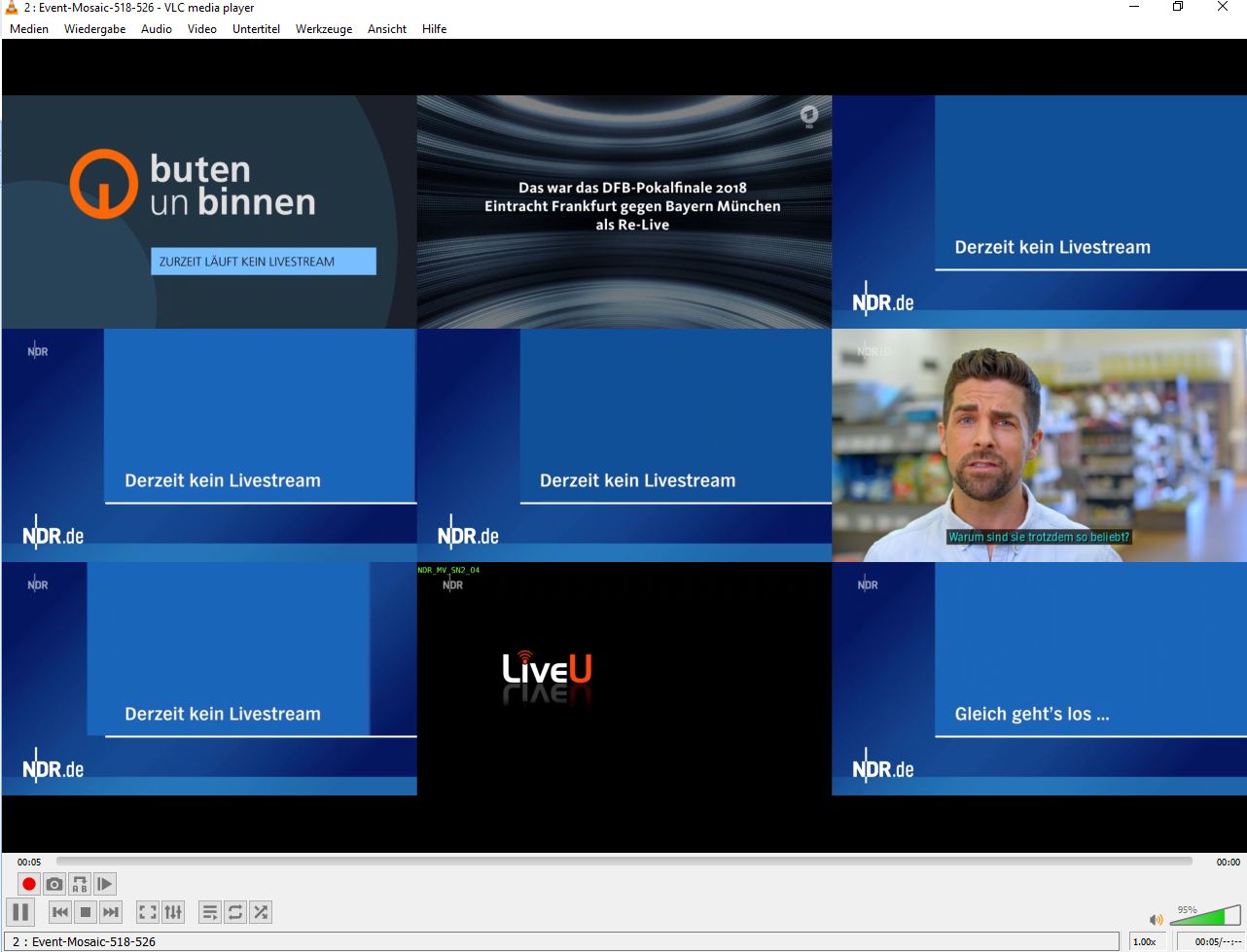Pause the playback

point(20,912)
